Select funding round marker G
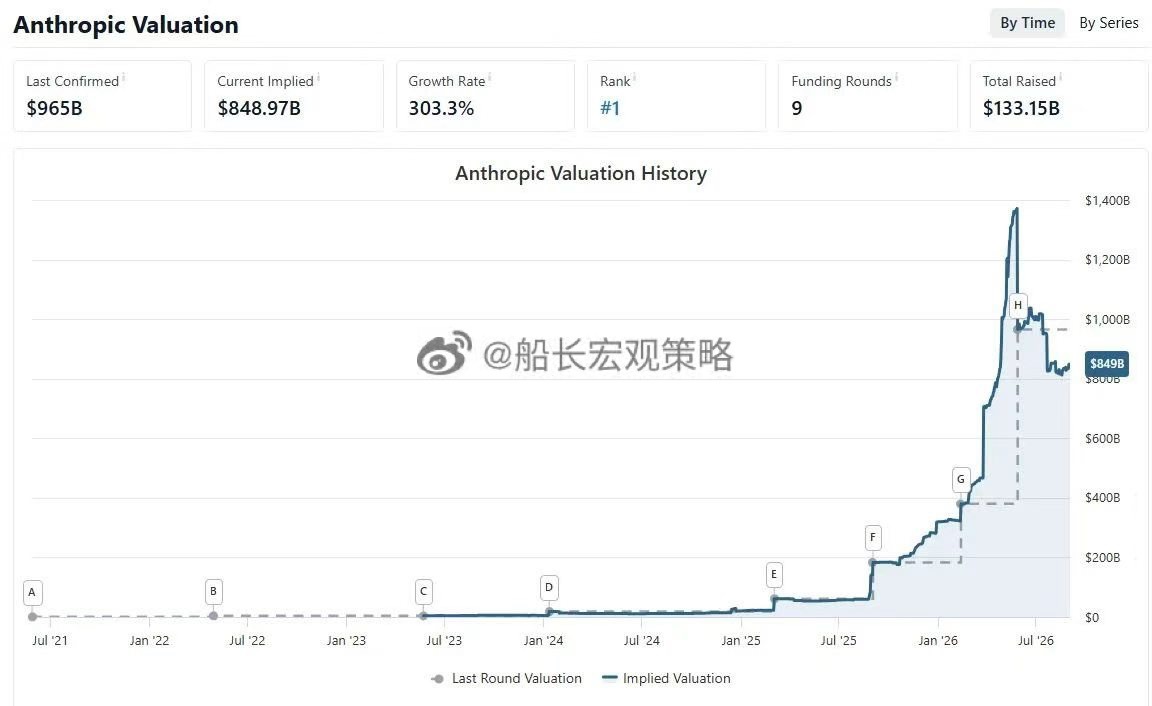1152x706 pixels. click(960, 480)
